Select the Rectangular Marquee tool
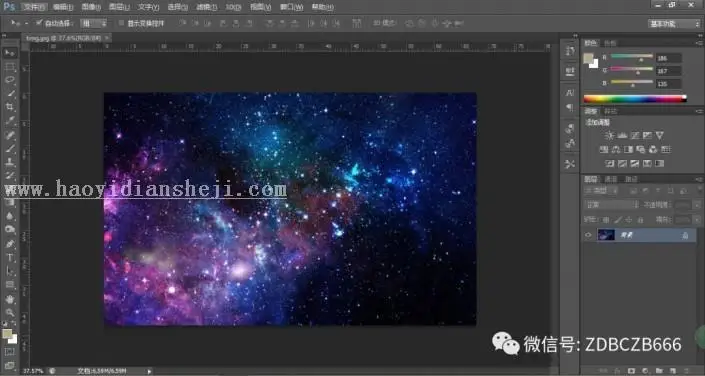Screen dimensions: 705x376 tap(10, 67)
